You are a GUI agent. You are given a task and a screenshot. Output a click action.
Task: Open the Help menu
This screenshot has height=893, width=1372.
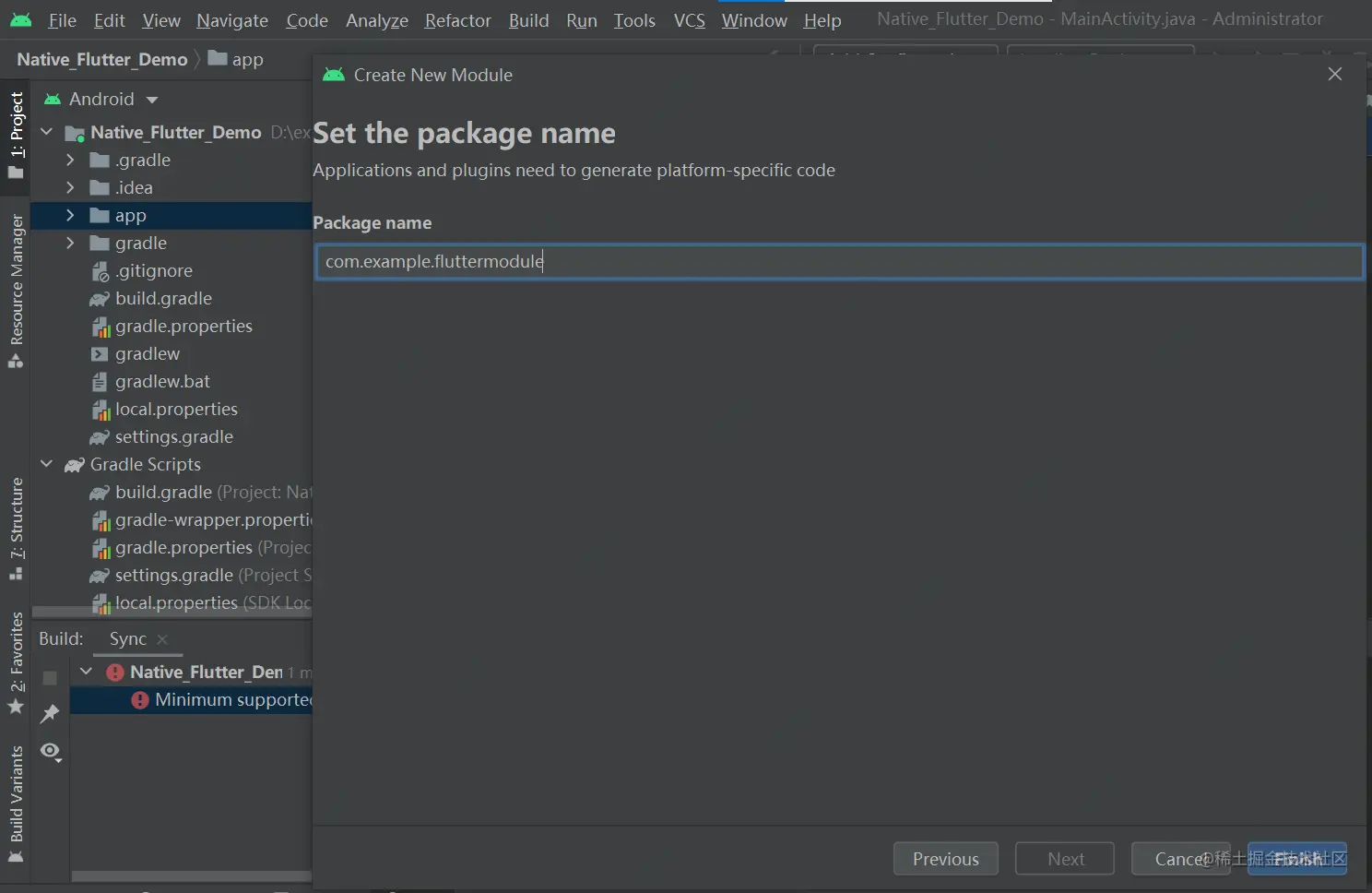(822, 20)
